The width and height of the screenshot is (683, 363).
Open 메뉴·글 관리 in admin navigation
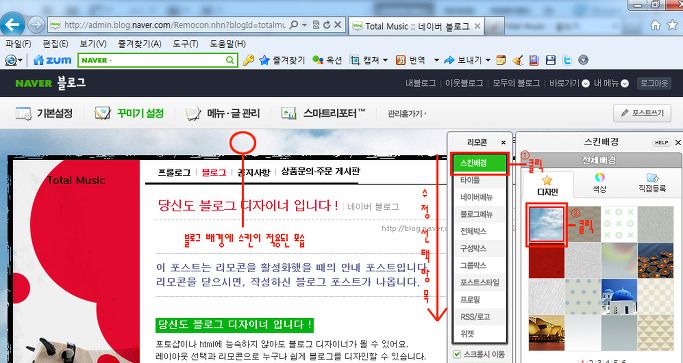click(x=223, y=113)
